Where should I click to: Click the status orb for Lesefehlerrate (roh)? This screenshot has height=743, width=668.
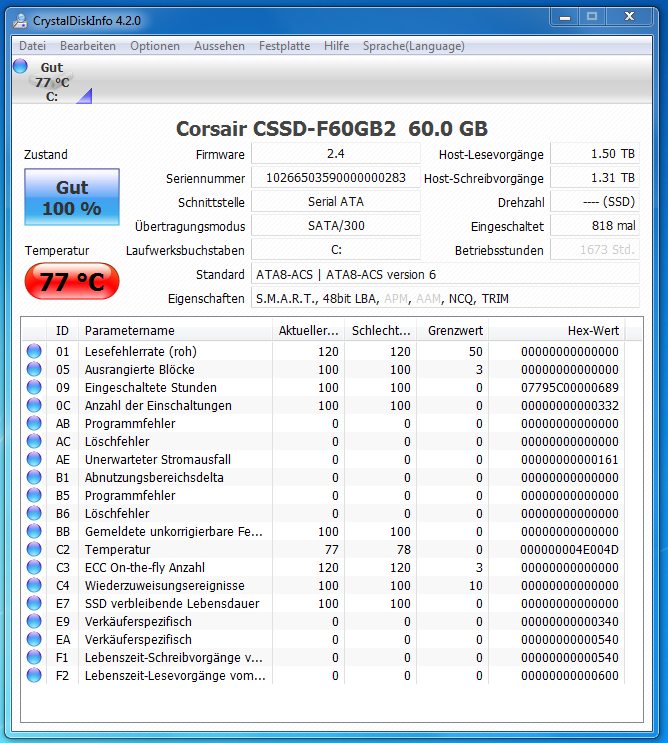34,351
